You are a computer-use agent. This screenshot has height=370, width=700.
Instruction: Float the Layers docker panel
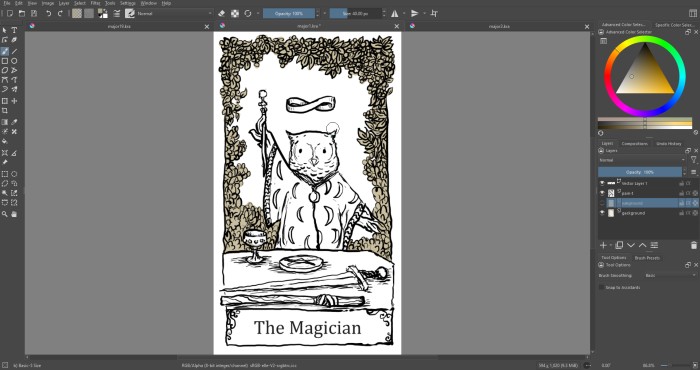click(x=688, y=151)
